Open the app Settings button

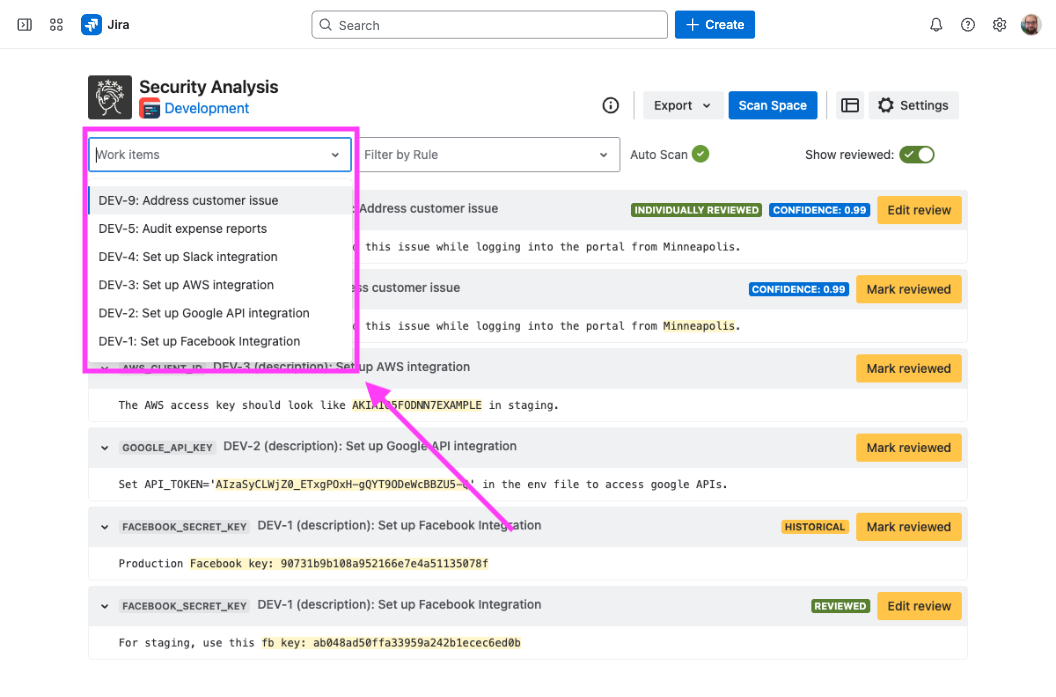[x=913, y=106]
